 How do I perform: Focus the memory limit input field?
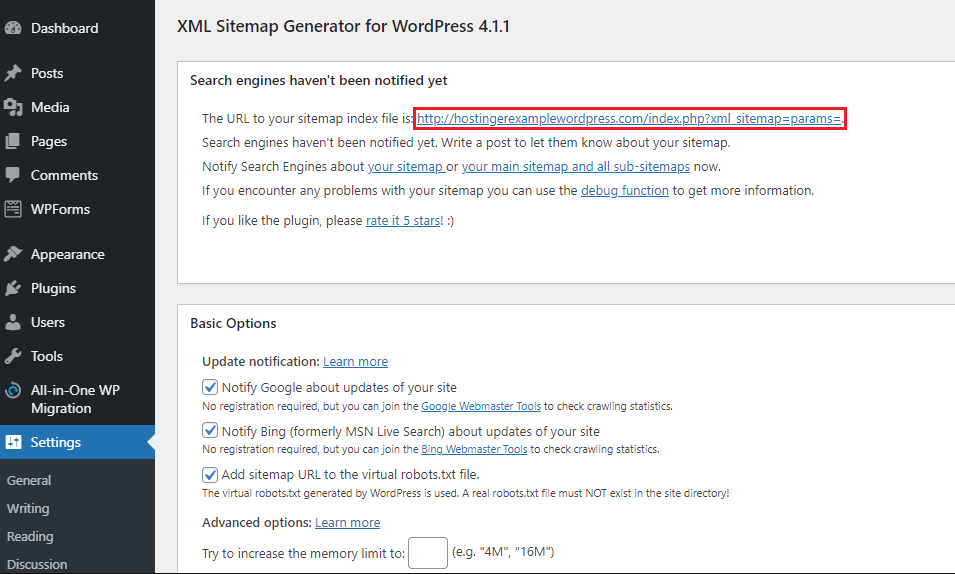point(428,553)
